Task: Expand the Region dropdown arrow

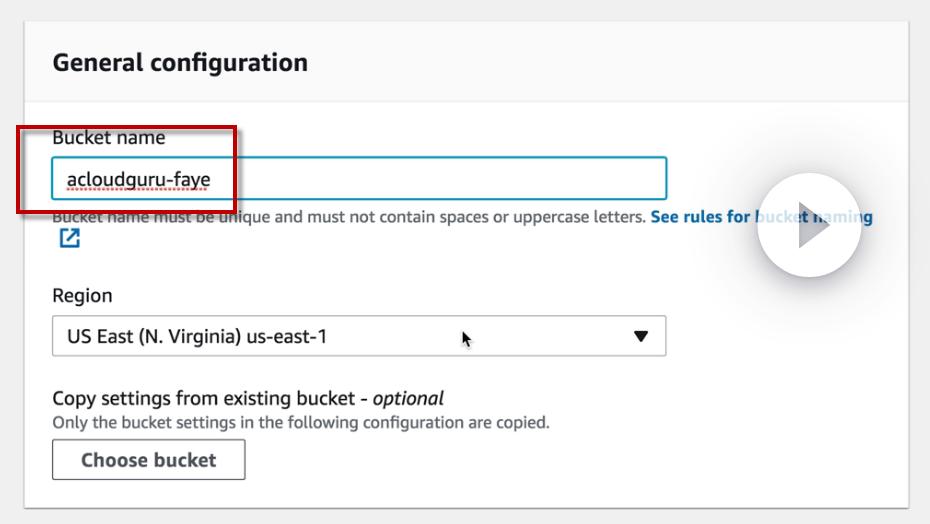Action: (x=641, y=336)
